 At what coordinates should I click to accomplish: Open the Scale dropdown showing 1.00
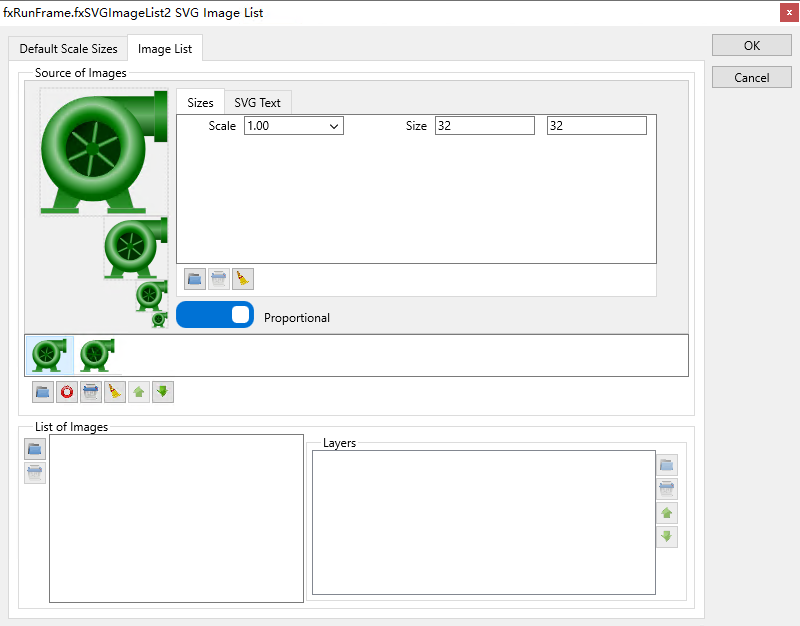point(294,126)
